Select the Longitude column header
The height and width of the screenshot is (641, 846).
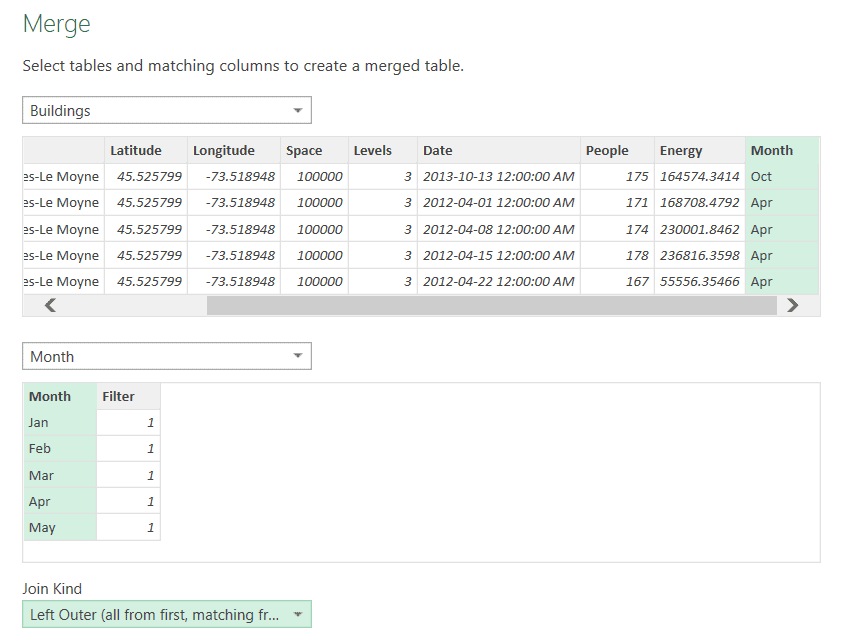point(234,151)
